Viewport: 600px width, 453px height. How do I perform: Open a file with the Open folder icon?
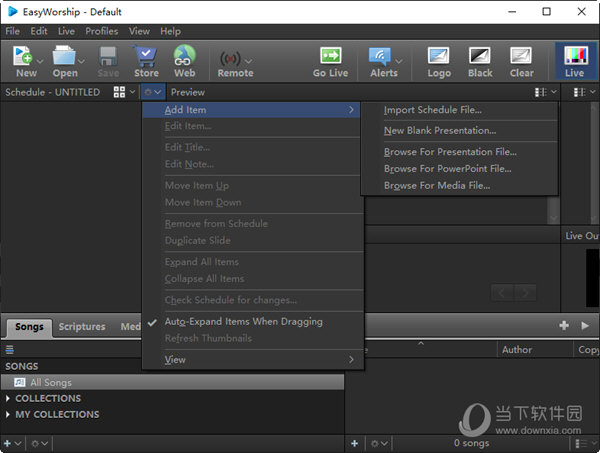pyautogui.click(x=64, y=56)
